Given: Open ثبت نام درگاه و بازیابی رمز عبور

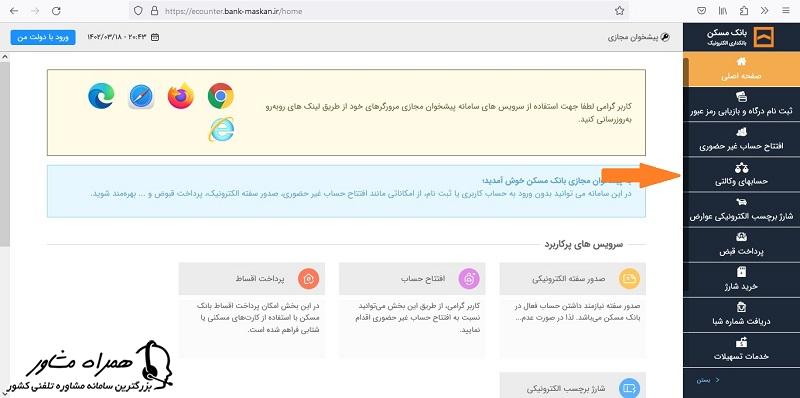Looking at the screenshot, I should [x=741, y=104].
